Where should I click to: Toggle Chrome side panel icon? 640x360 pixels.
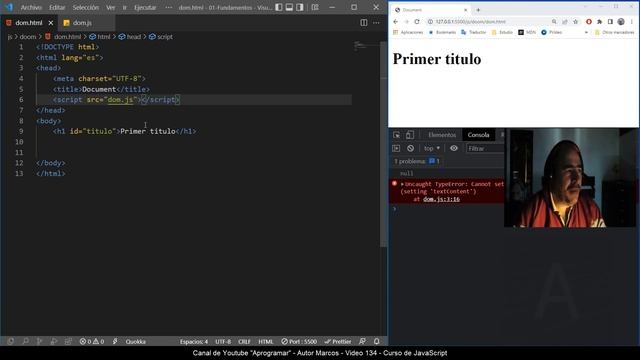tap(610, 22)
